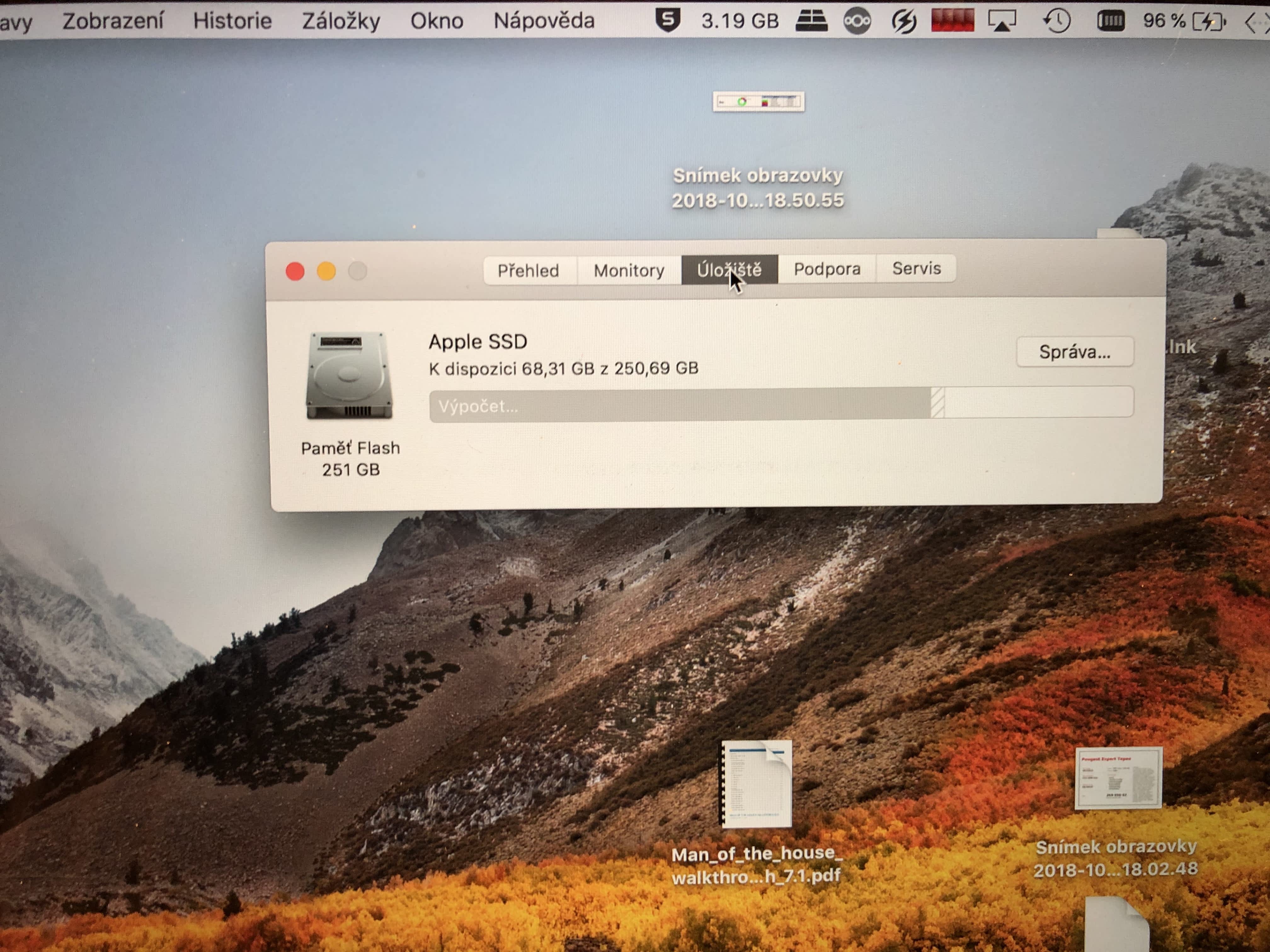This screenshot has width=1270, height=952.
Task: Open the Historie menu
Action: pyautogui.click(x=232, y=21)
